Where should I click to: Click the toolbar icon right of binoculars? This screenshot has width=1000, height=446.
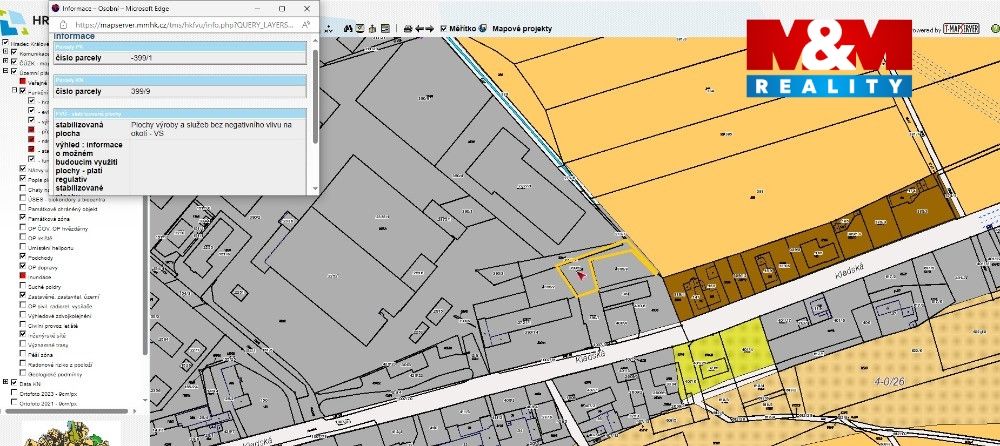pyautogui.click(x=360, y=29)
